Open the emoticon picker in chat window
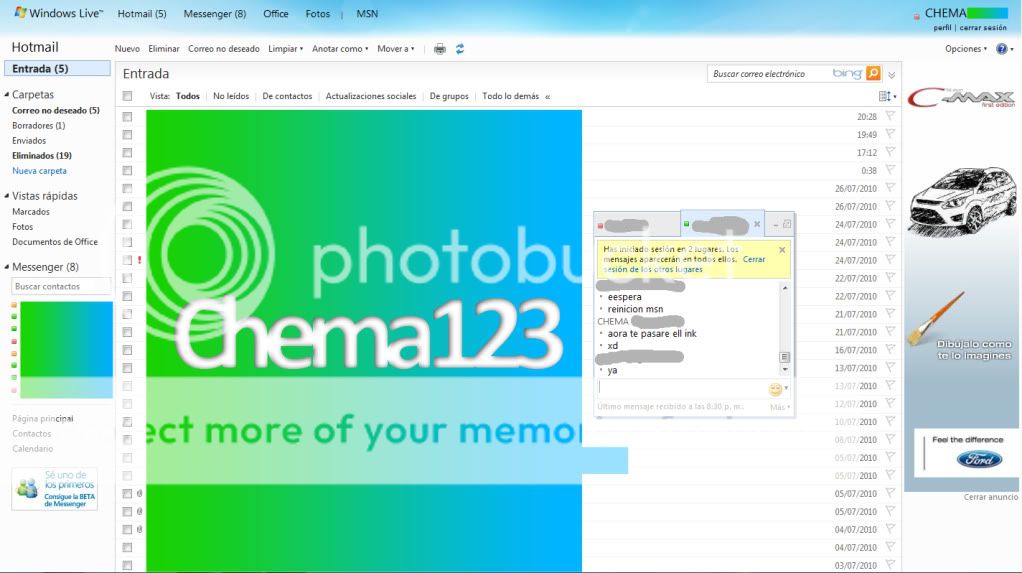The width and height of the screenshot is (1022, 573). [776, 389]
